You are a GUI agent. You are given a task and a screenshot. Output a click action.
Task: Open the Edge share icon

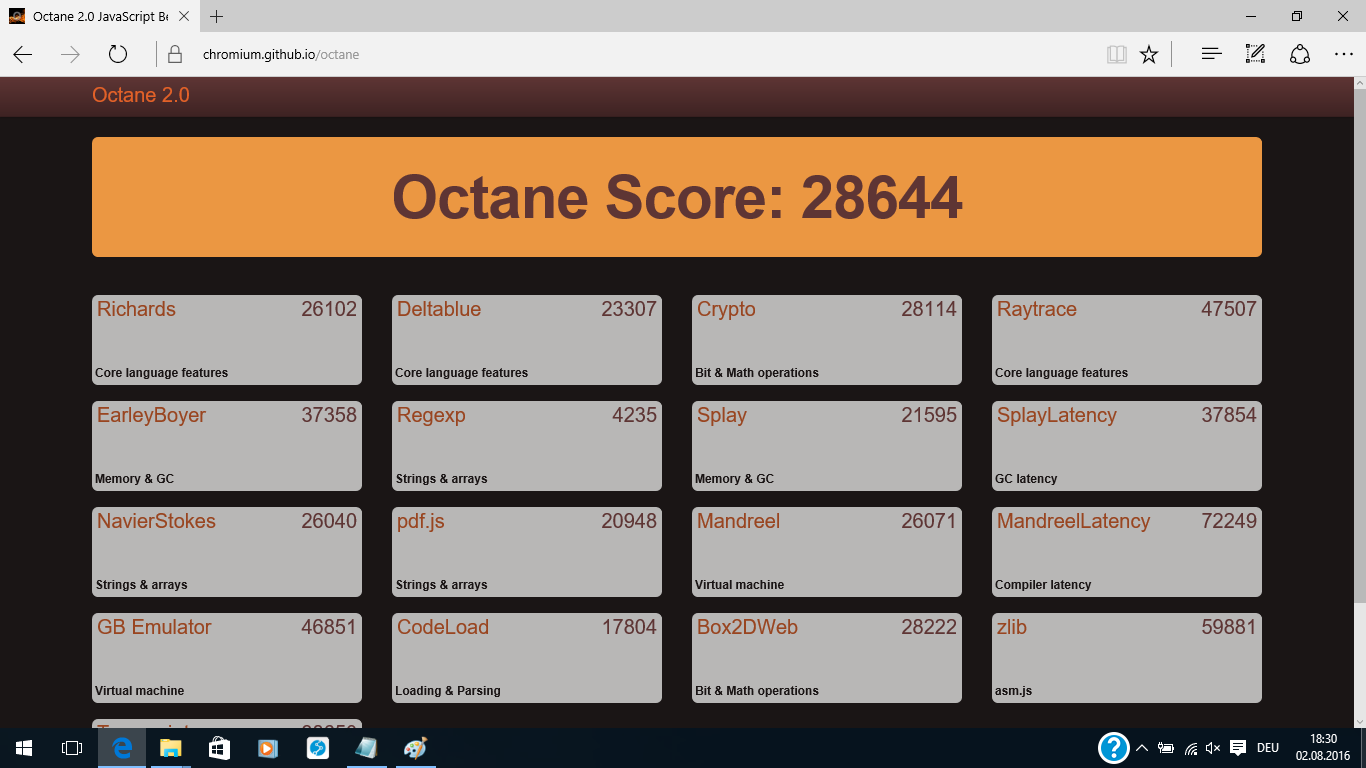[x=1299, y=54]
